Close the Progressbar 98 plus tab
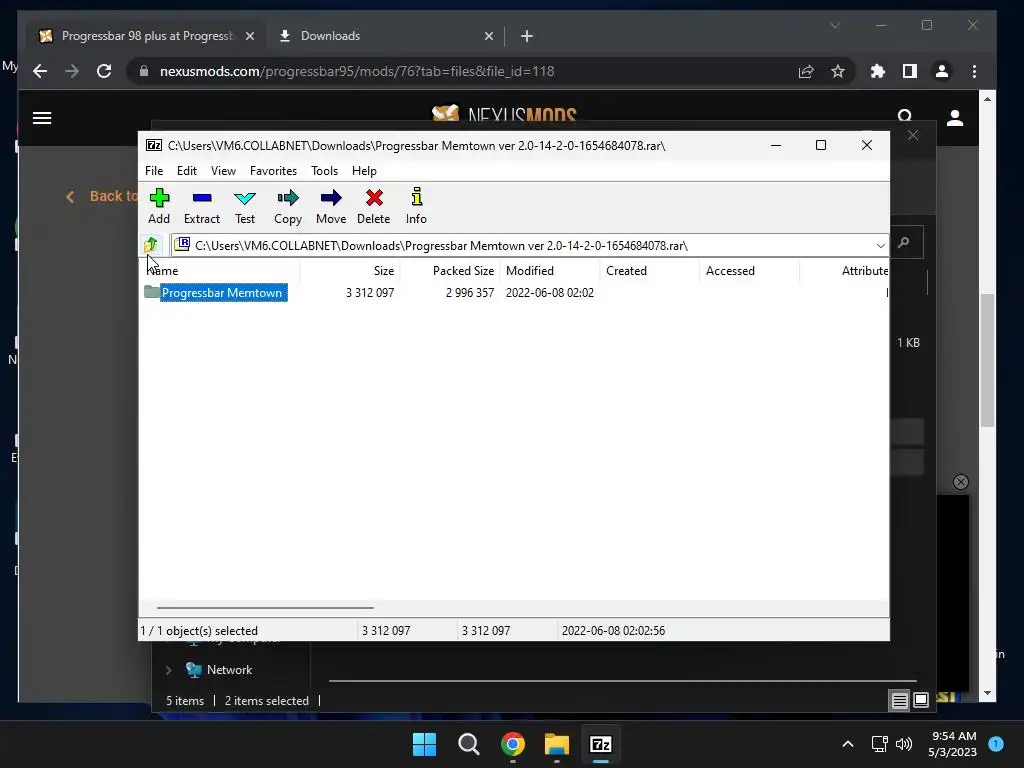This screenshot has width=1024, height=768. coord(249,36)
